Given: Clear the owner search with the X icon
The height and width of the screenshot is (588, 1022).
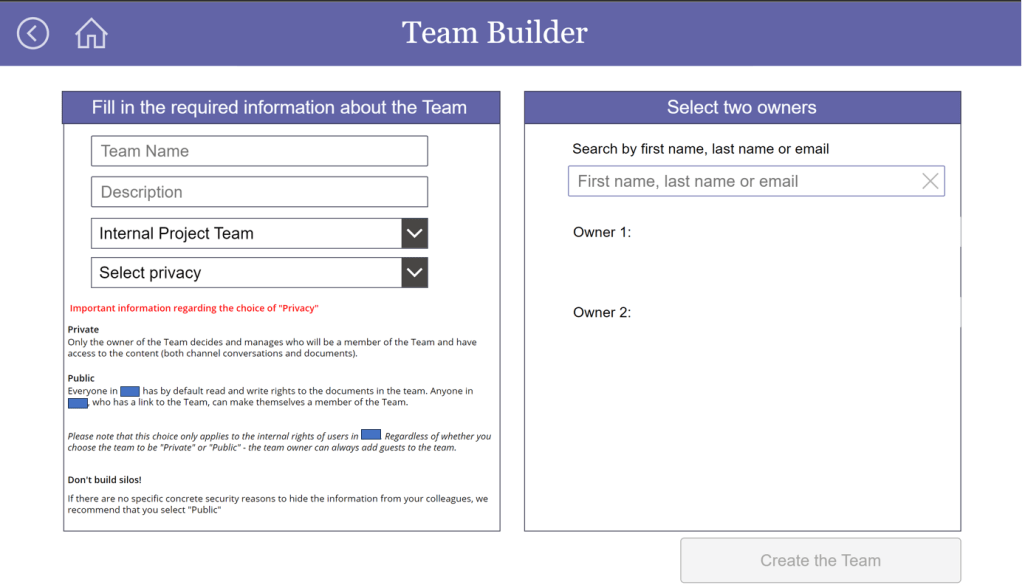Looking at the screenshot, I should pyautogui.click(x=930, y=181).
